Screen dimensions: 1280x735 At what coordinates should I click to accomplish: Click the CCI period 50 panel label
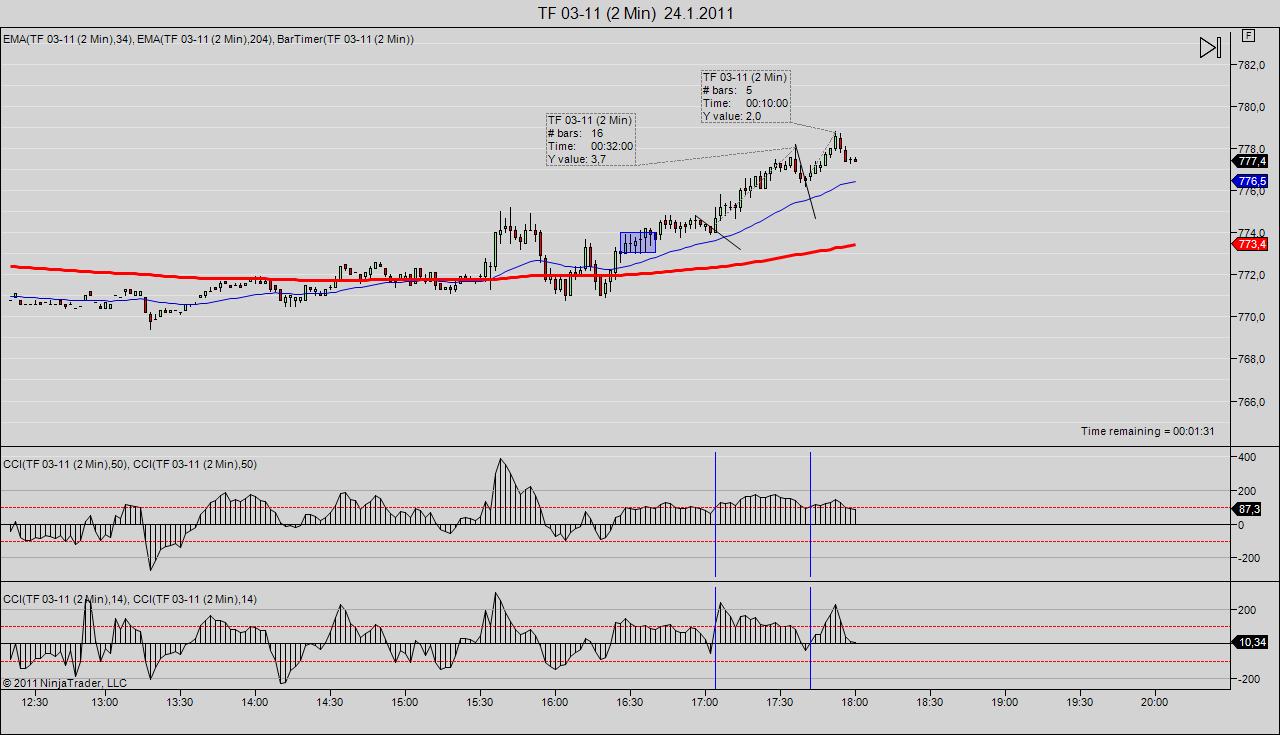(130, 464)
